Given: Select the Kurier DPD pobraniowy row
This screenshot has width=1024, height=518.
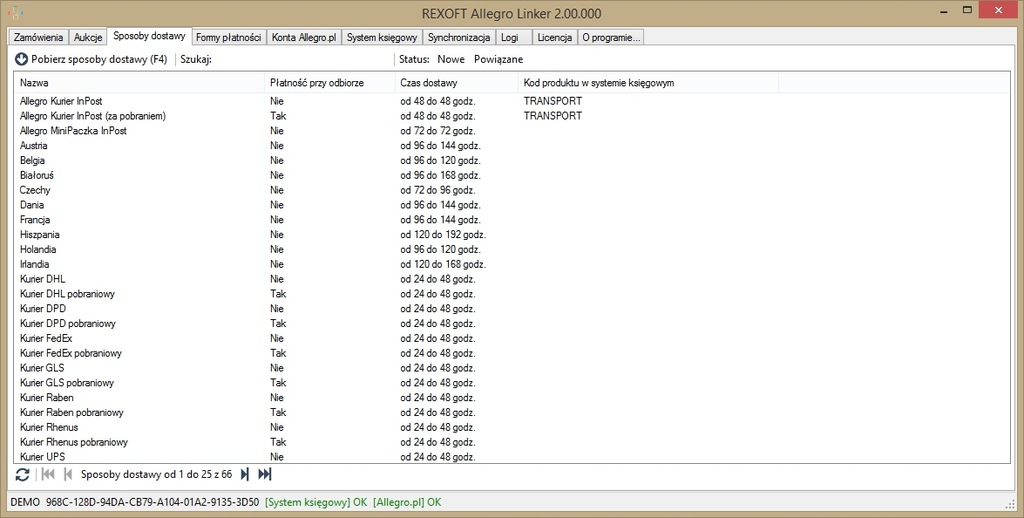Looking at the screenshot, I should click(x=512, y=323).
